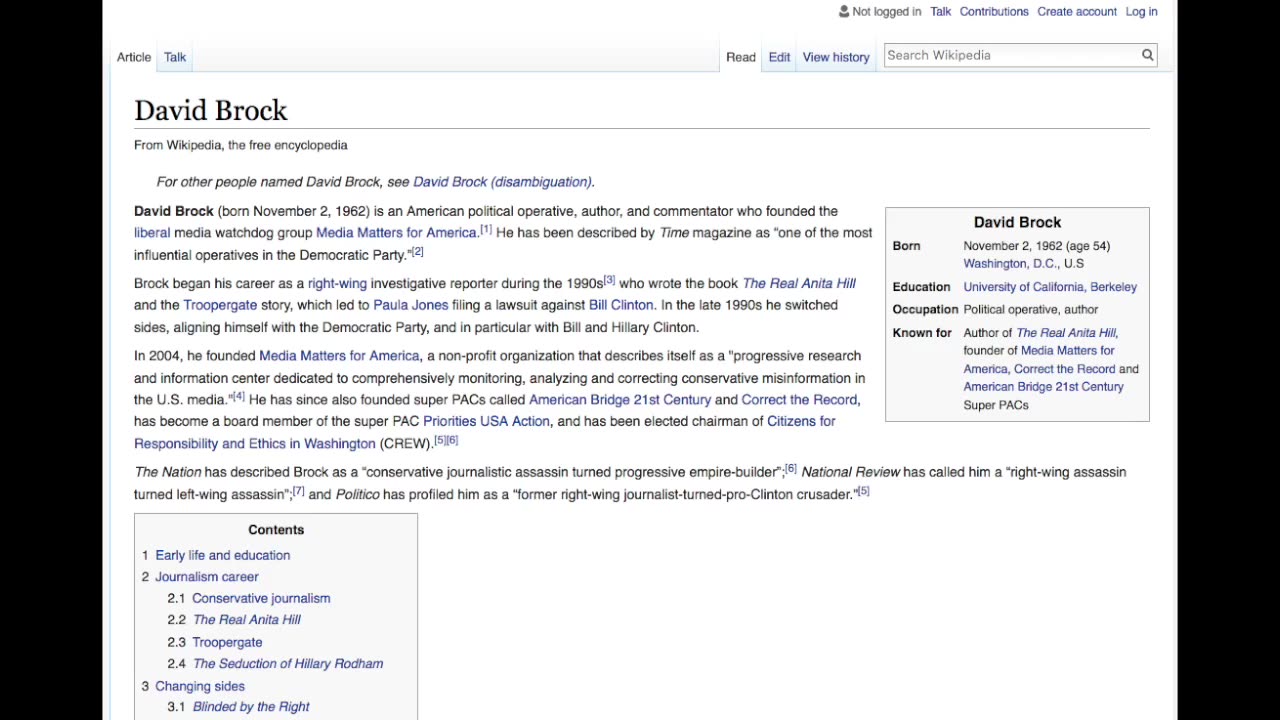Click the not-logged-in user icon
This screenshot has height=720, width=1280.
pos(843,11)
